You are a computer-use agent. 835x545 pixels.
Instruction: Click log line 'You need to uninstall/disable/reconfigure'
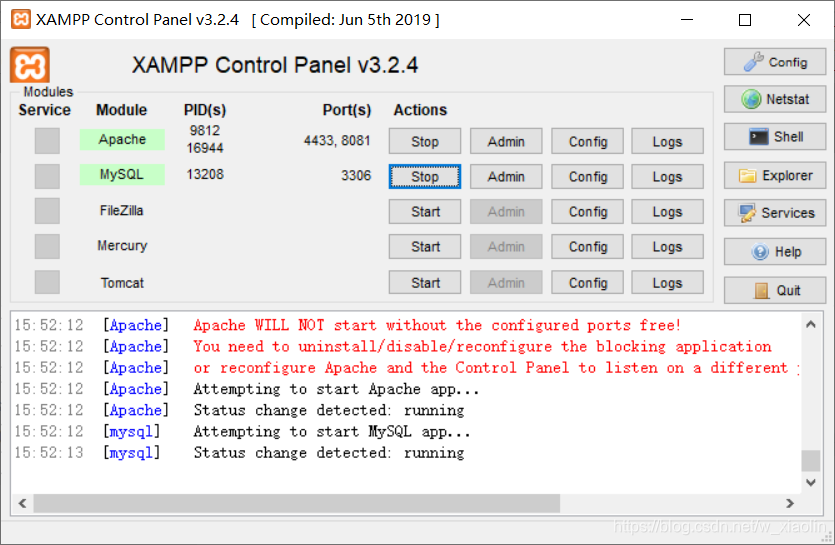pyautogui.click(x=482, y=346)
